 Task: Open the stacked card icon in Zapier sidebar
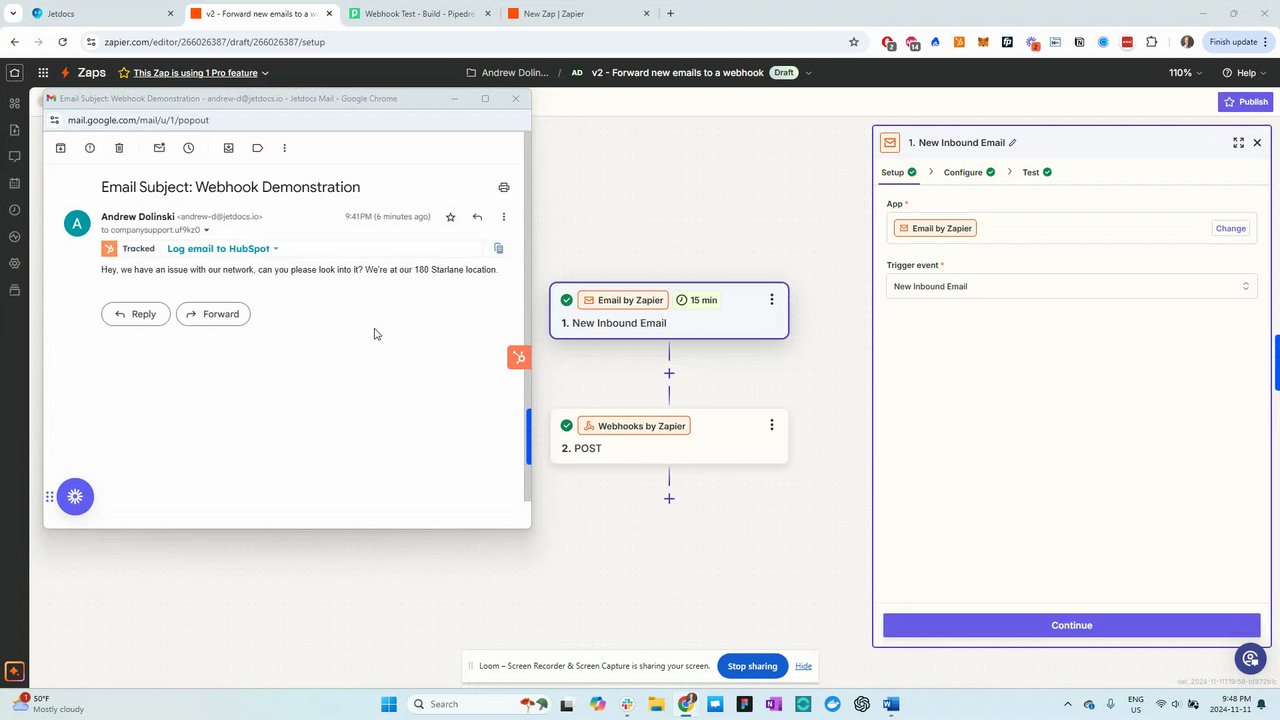pos(14,290)
